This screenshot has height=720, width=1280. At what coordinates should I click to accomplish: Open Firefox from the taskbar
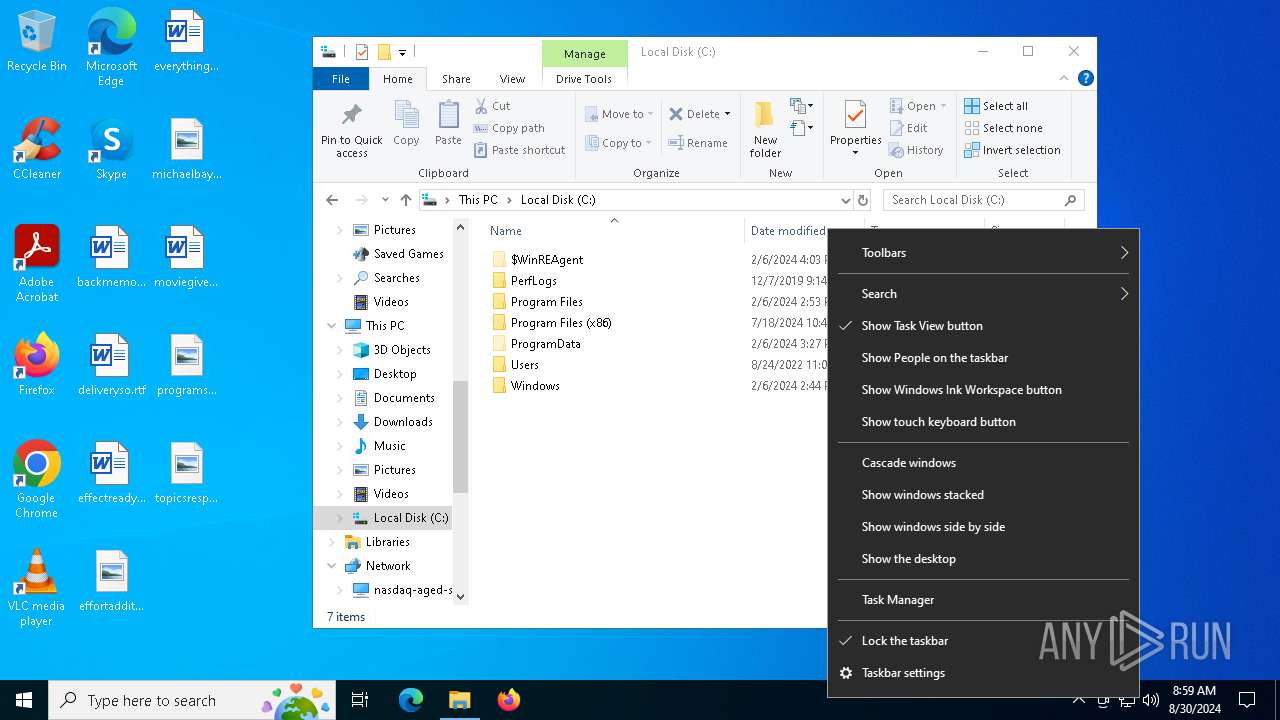click(x=509, y=700)
